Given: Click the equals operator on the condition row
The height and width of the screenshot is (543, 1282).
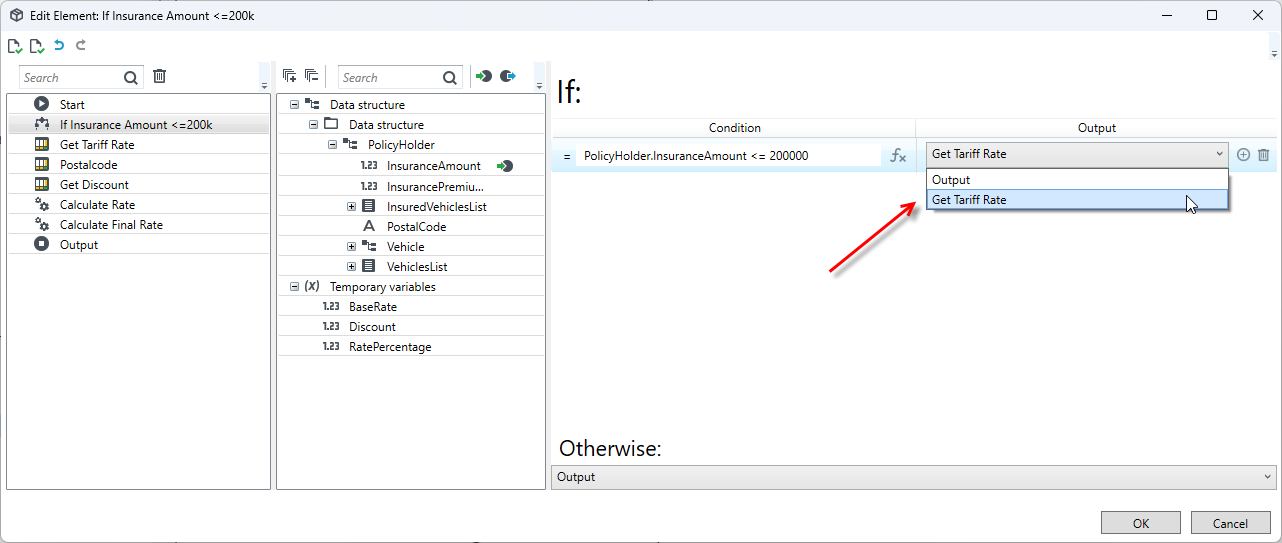Looking at the screenshot, I should pyautogui.click(x=566, y=156).
